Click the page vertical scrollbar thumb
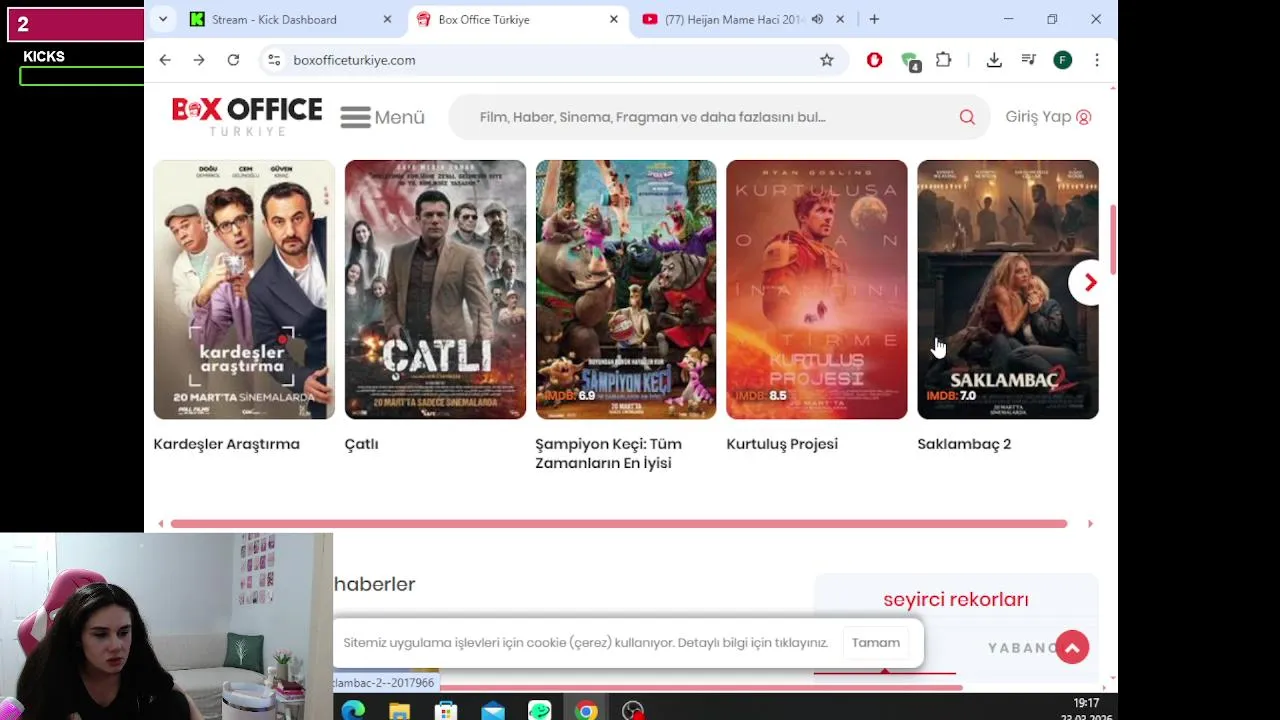The image size is (1280, 720). point(1113,241)
